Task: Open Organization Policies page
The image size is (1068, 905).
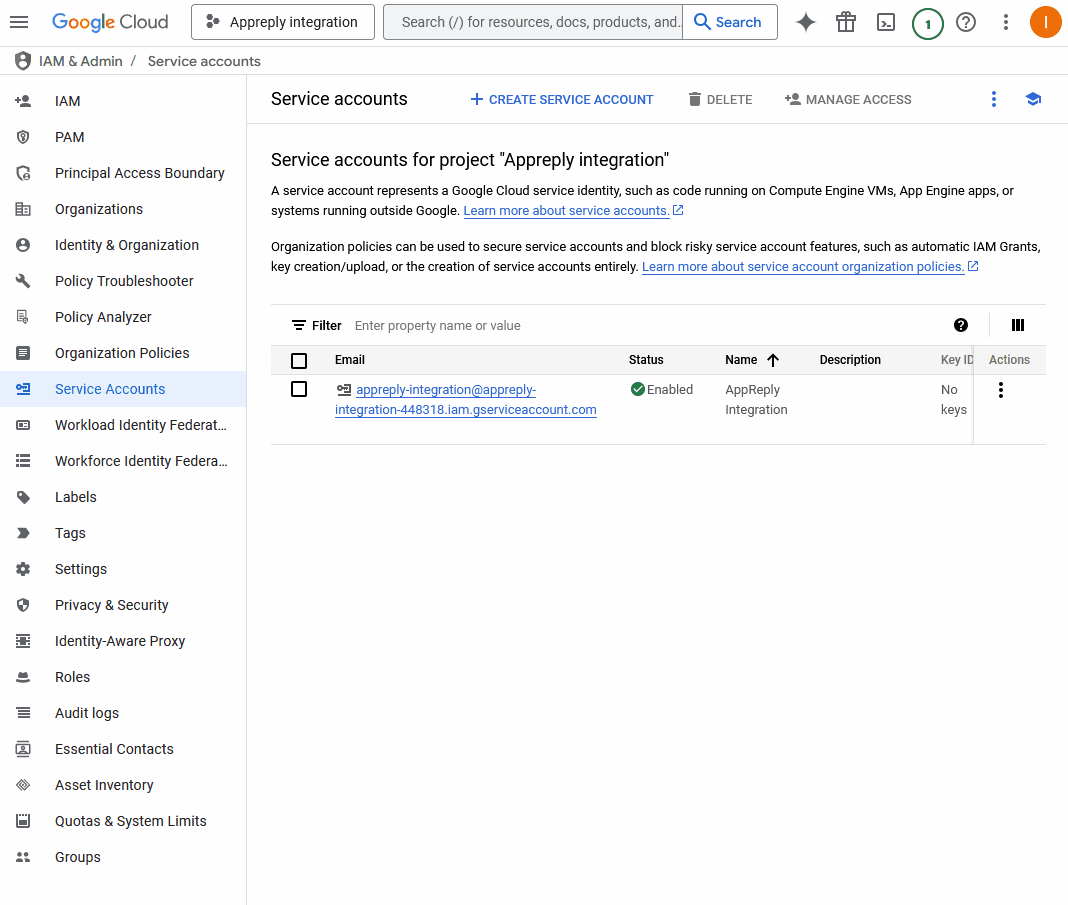Action: coord(123,353)
